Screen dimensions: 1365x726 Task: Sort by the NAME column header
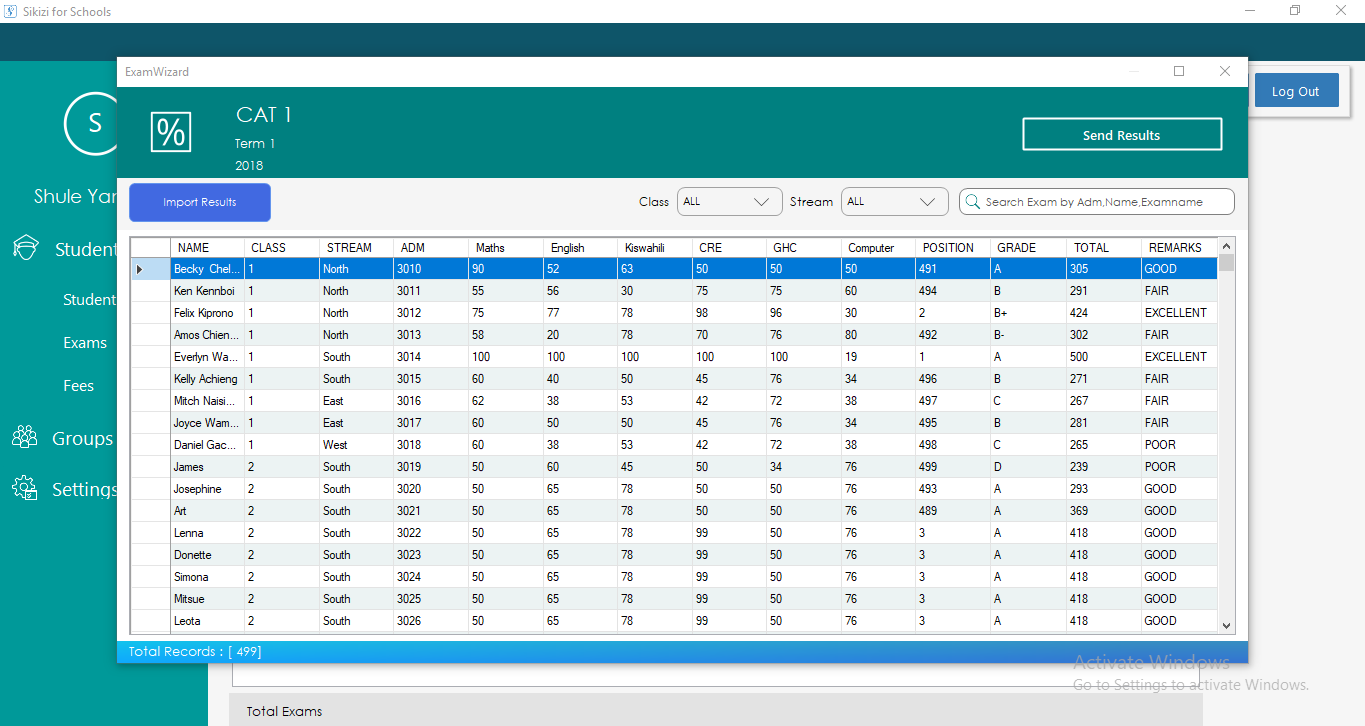coord(207,247)
